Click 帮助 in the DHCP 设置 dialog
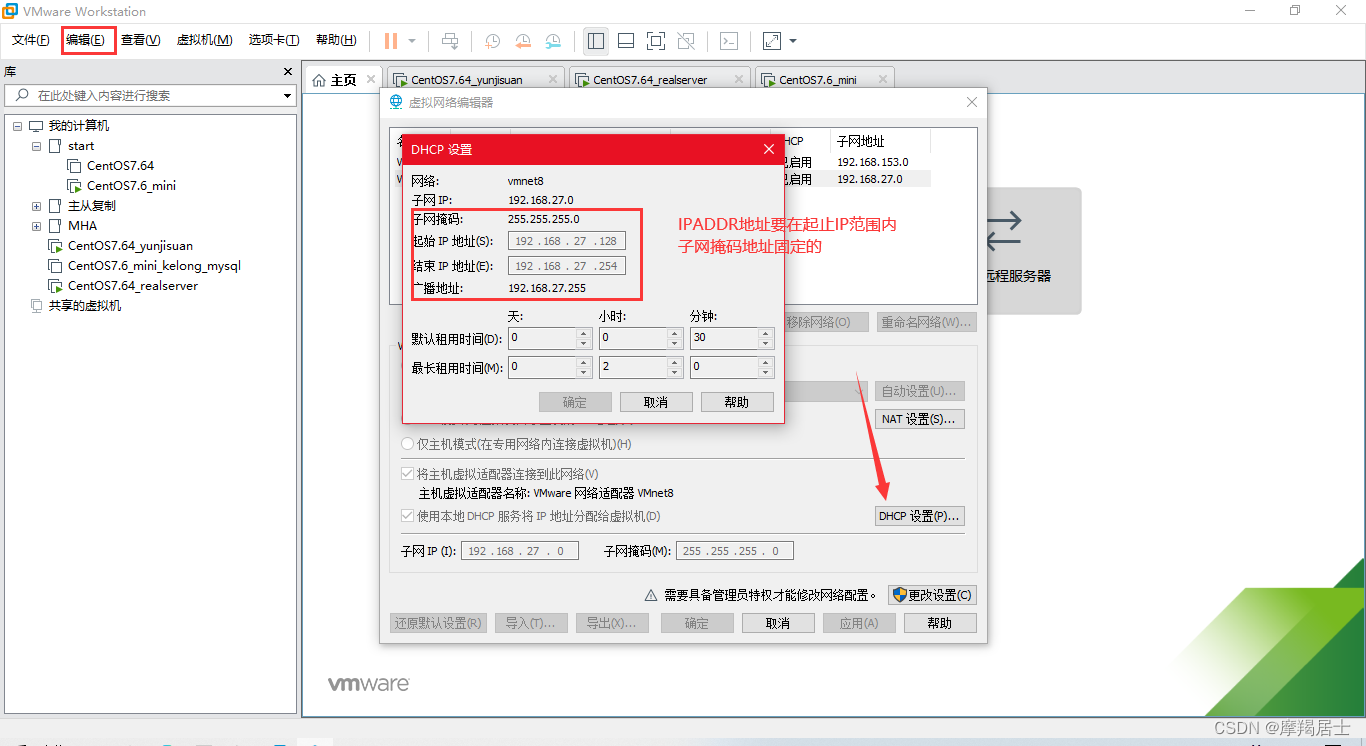Screen dimensions: 1366x746 (x=737, y=402)
